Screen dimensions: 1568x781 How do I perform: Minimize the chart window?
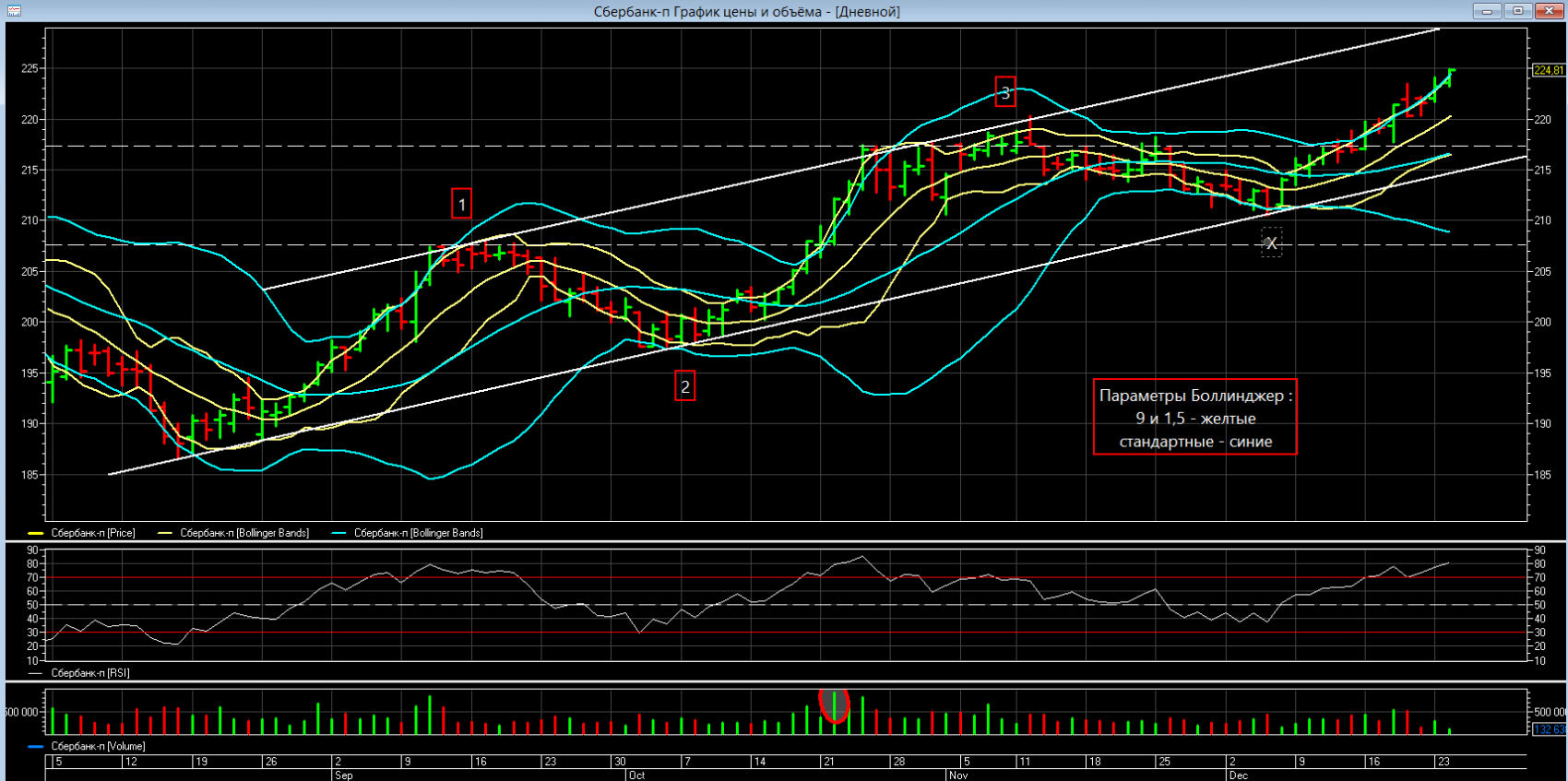1487,11
